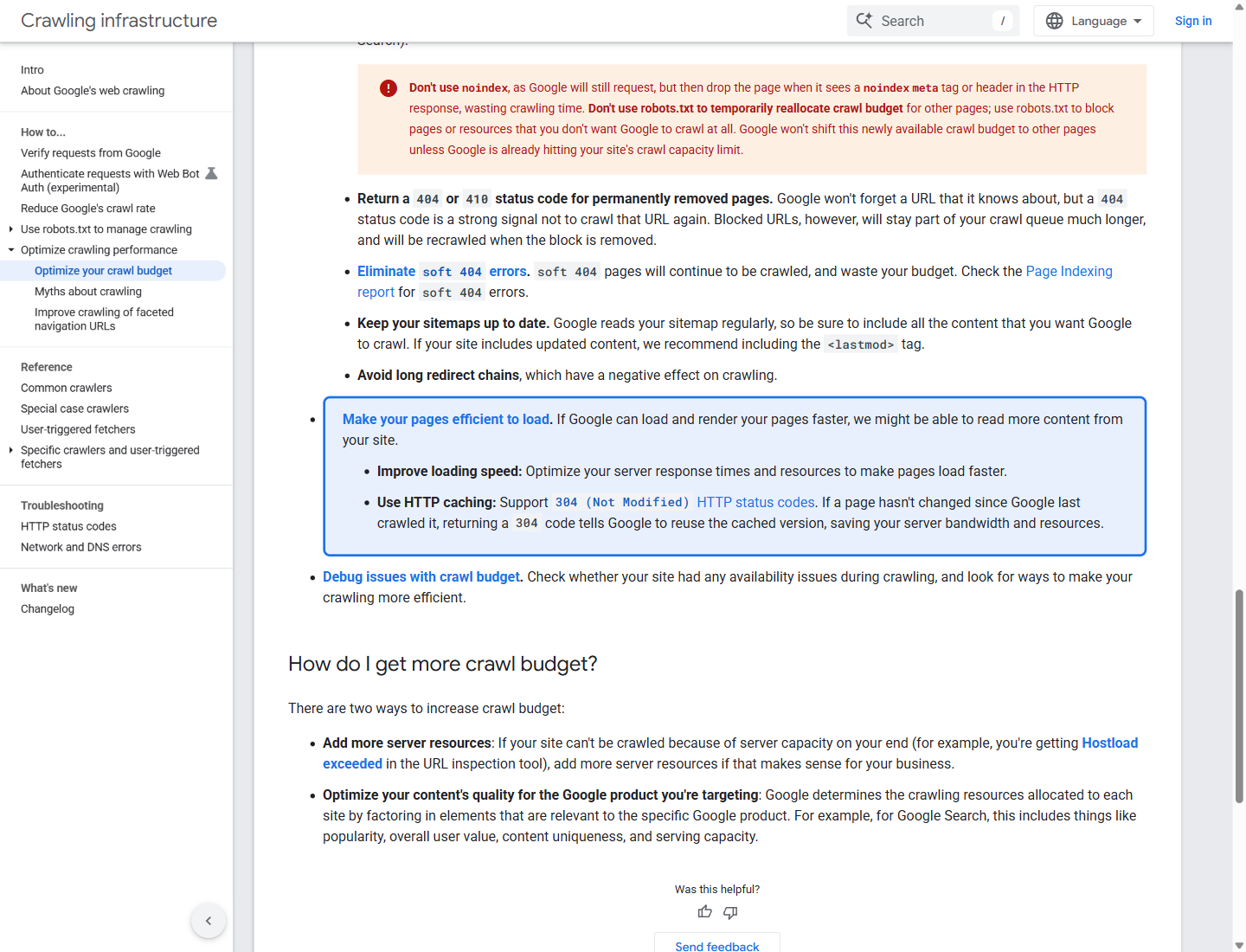Open Network and DNS errors
This screenshot has width=1246, height=952.
pos(81,547)
